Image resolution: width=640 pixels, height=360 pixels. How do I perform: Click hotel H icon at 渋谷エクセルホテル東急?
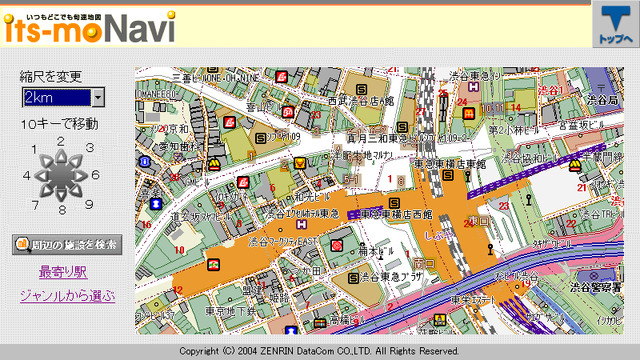(301, 224)
